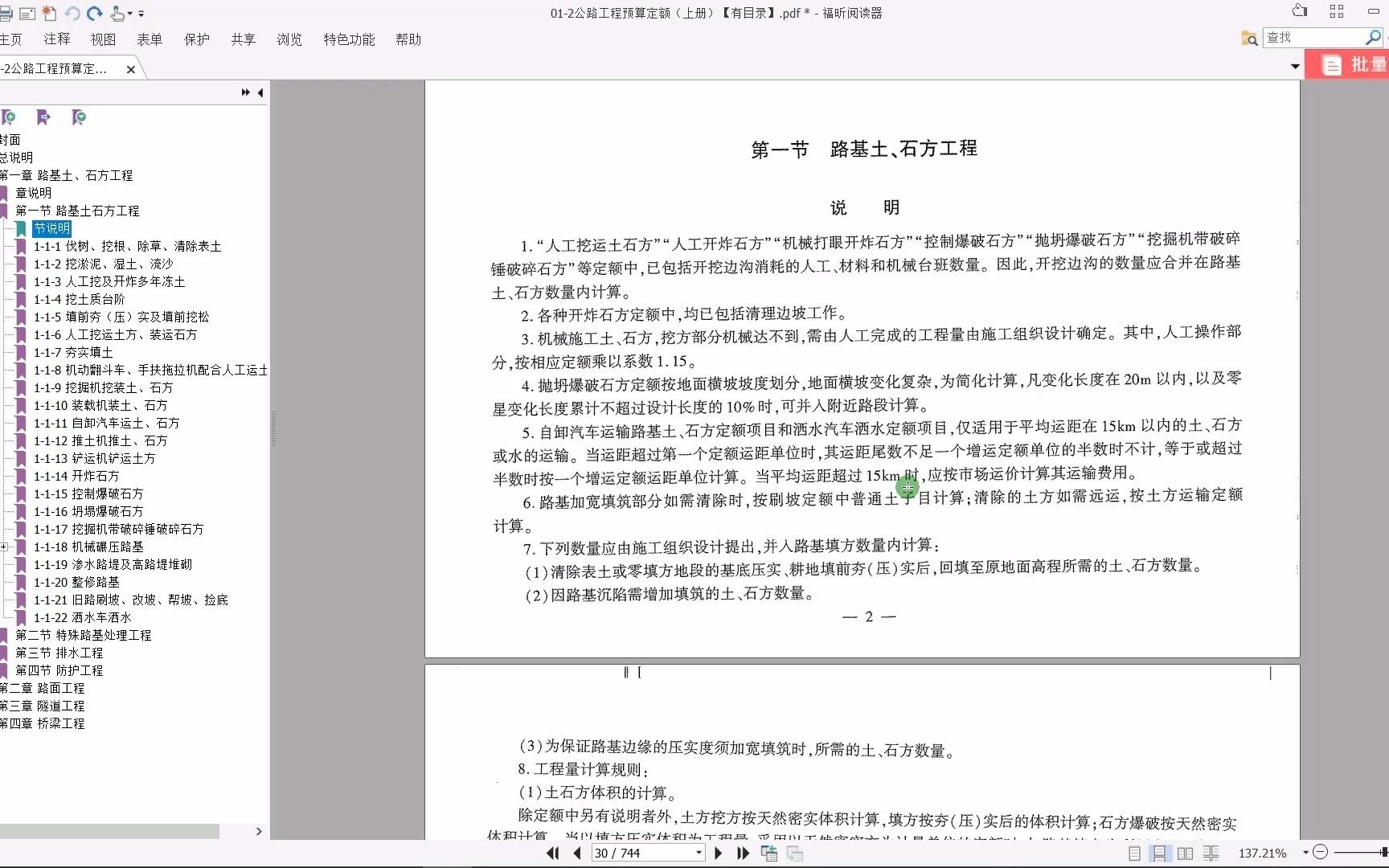Open the touch mode dropdown arrow
Image resolution: width=1389 pixels, height=868 pixels.
pos(129,14)
